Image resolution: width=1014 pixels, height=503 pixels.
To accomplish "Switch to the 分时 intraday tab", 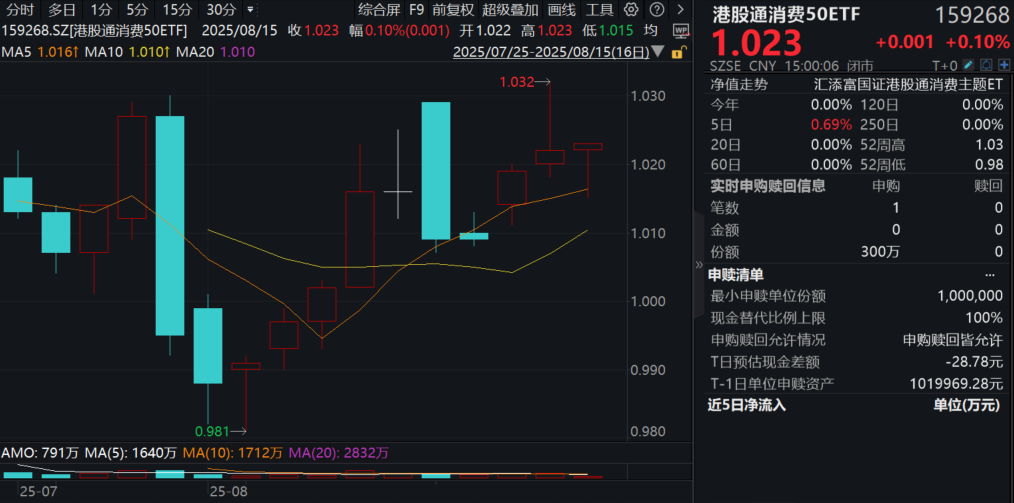I will pyautogui.click(x=19, y=9).
